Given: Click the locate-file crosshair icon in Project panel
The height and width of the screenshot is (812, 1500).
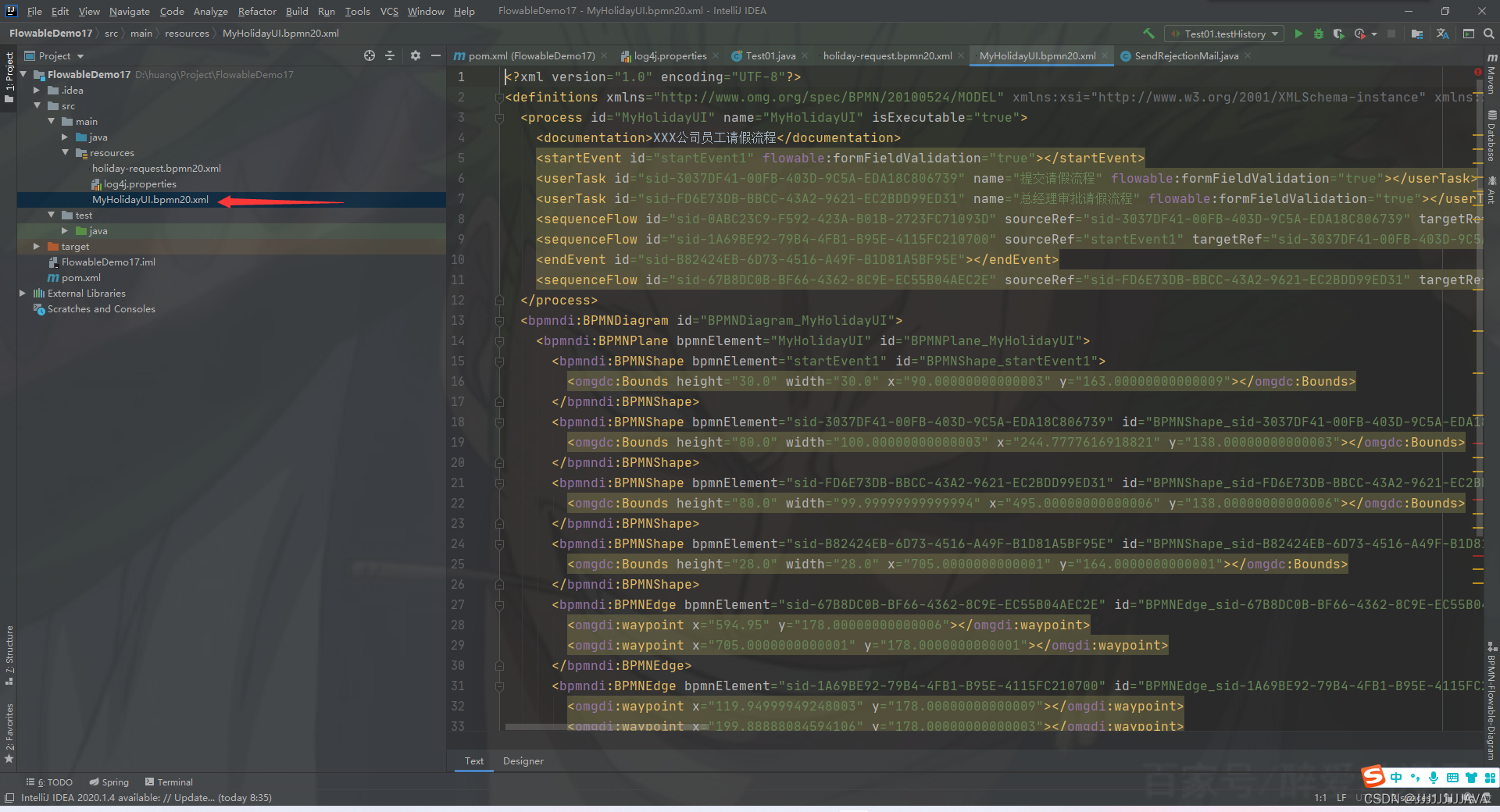Looking at the screenshot, I should (x=370, y=55).
